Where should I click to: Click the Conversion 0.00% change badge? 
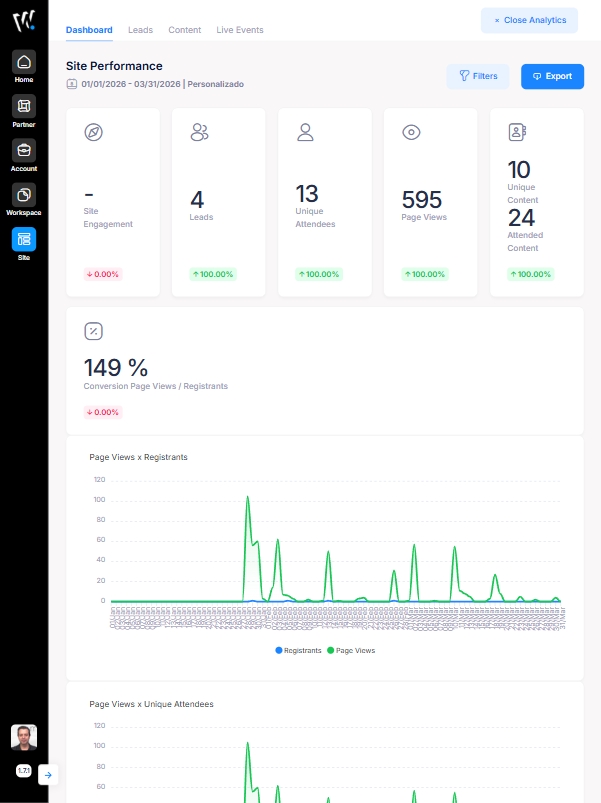click(x=103, y=412)
